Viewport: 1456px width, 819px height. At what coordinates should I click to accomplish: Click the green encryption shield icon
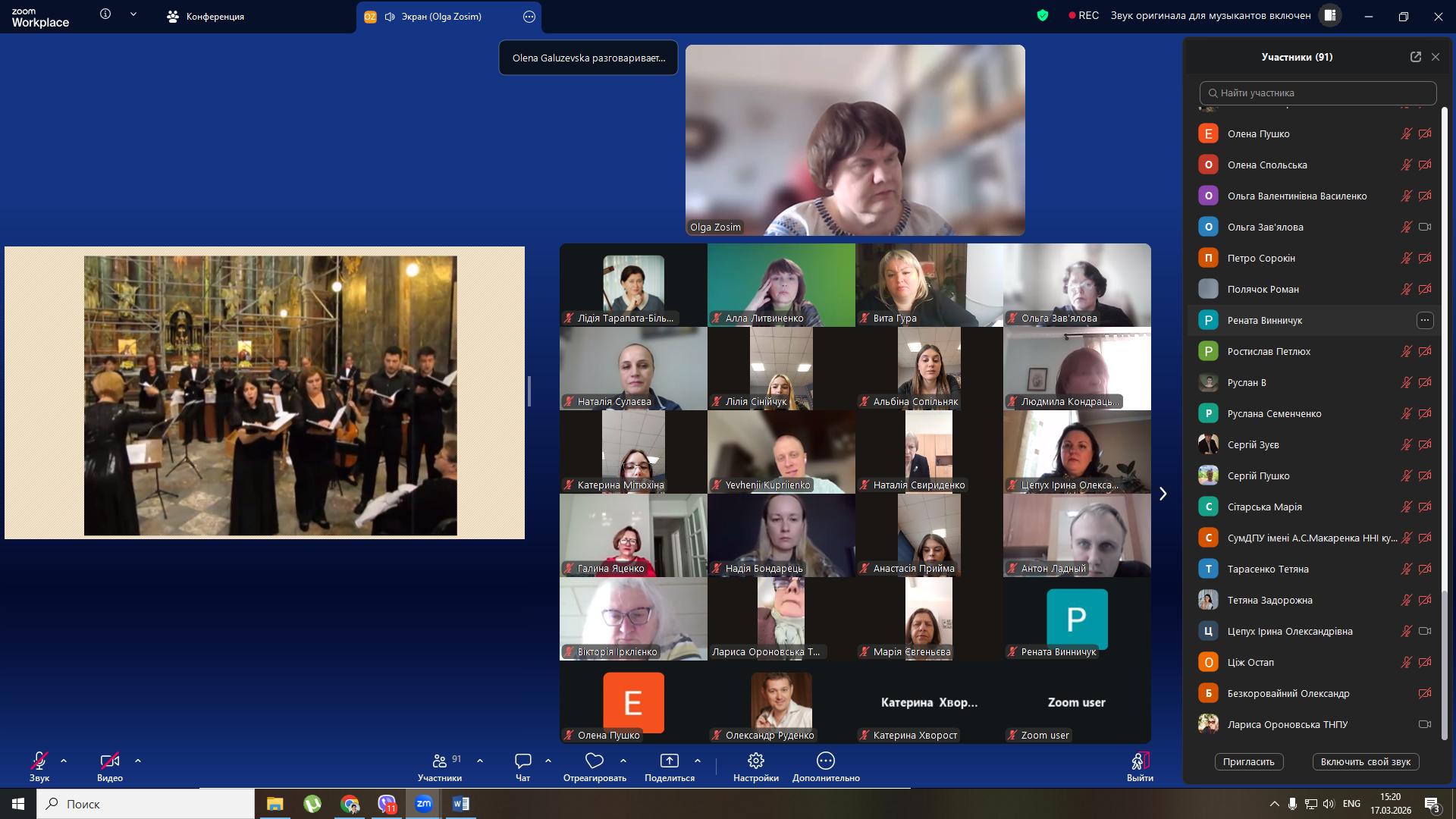coord(1043,15)
